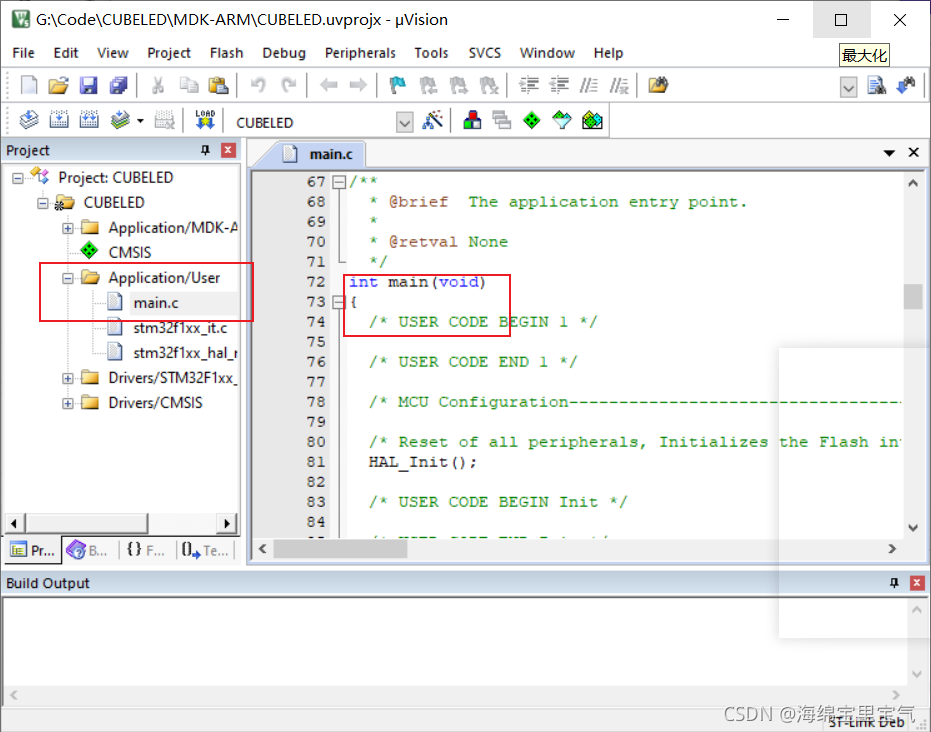Comment the selection with the // icon

click(x=588, y=85)
